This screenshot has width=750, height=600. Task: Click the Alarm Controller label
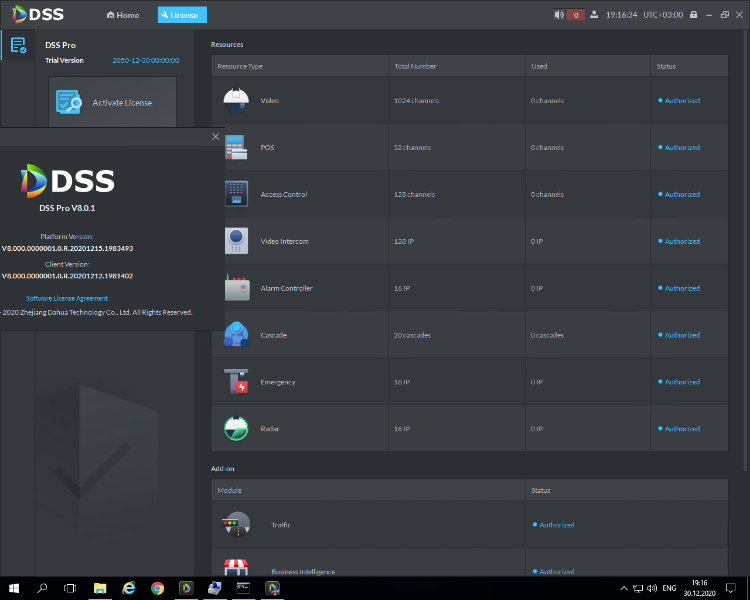287,288
